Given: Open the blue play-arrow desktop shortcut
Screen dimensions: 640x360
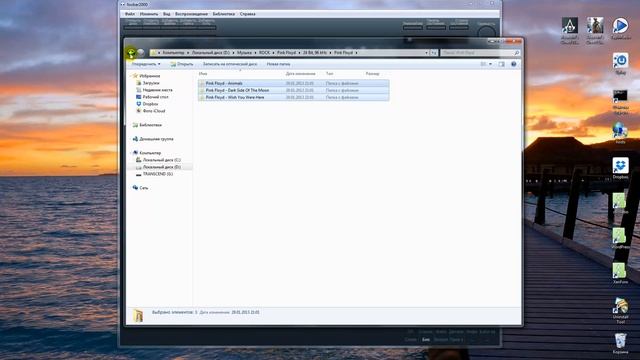Looking at the screenshot, I should (x=620, y=28).
